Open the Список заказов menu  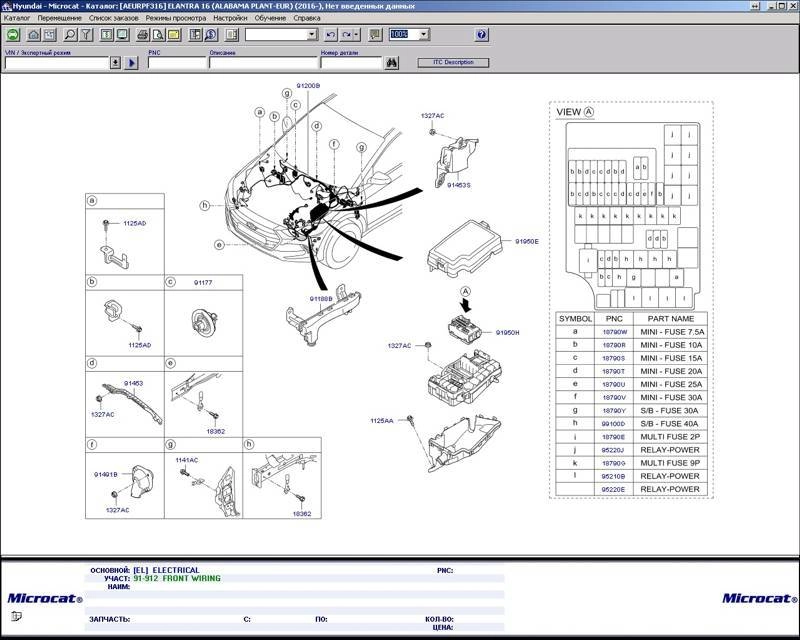click(114, 18)
